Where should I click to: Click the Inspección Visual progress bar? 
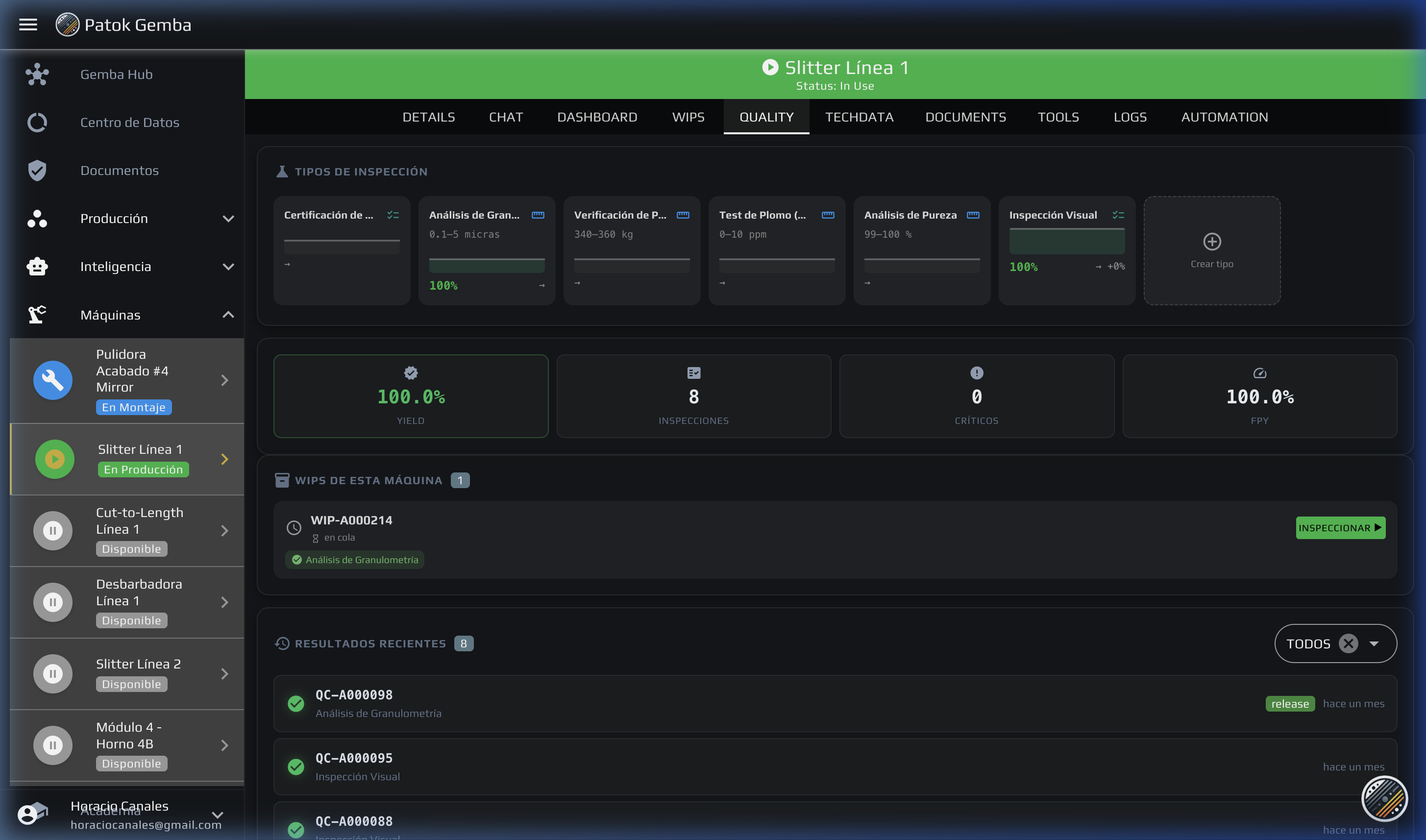pyautogui.click(x=1067, y=242)
